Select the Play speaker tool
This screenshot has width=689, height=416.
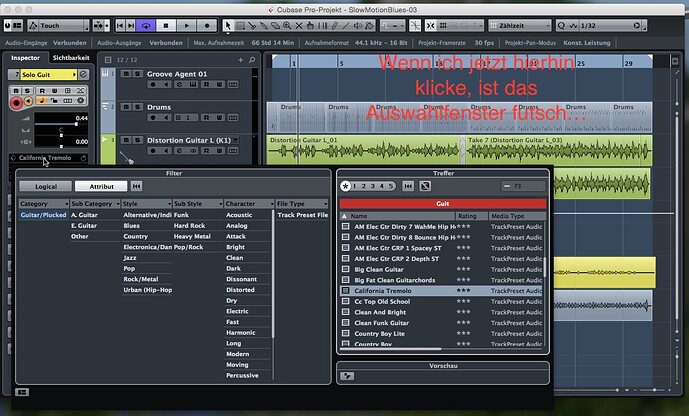click(358, 25)
